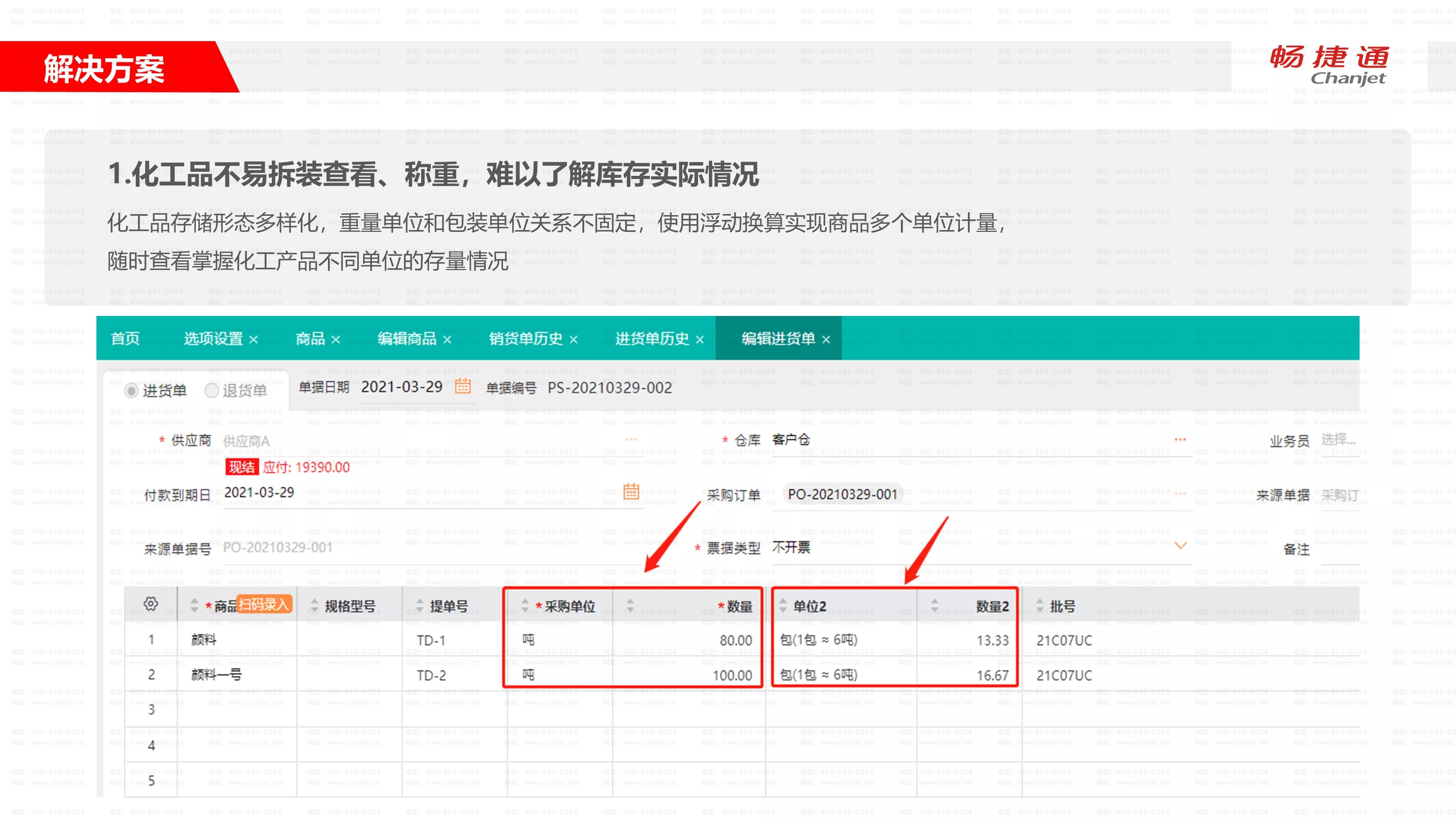Switch to the 选项设置 tab
Image resolution: width=1456 pixels, height=819 pixels.
pyautogui.click(x=213, y=339)
